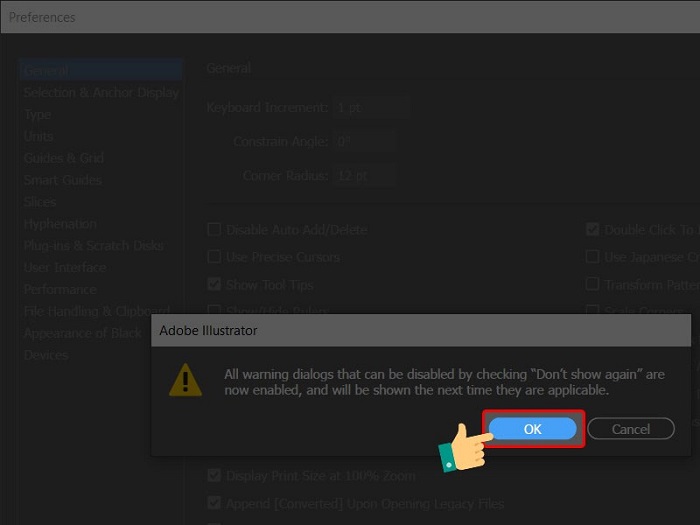Screen dimensions: 700x525
Task: Select Units in the preferences sidebar
Action: [x=38, y=136]
